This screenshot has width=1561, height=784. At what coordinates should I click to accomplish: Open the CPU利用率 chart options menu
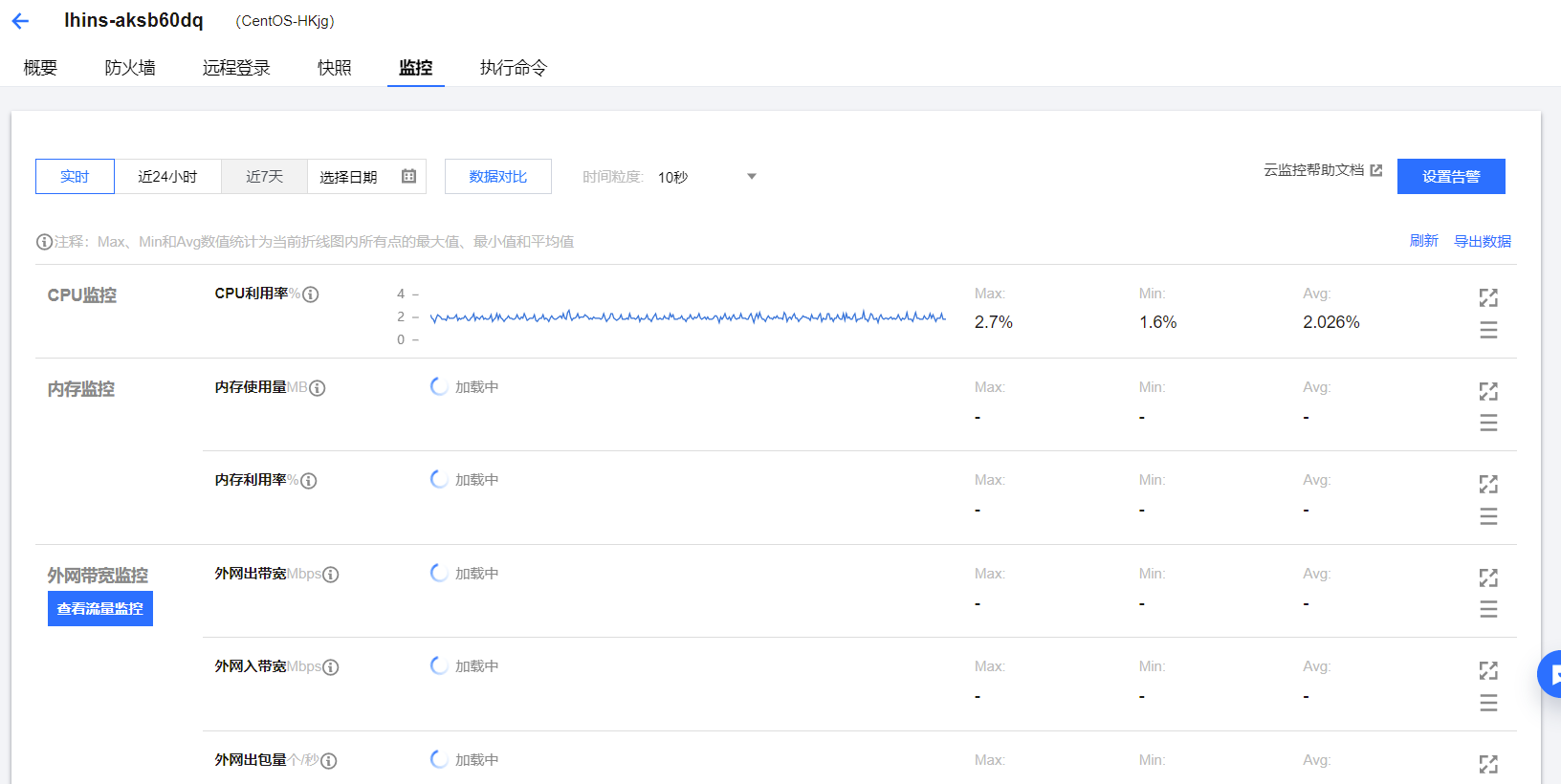[x=1488, y=330]
